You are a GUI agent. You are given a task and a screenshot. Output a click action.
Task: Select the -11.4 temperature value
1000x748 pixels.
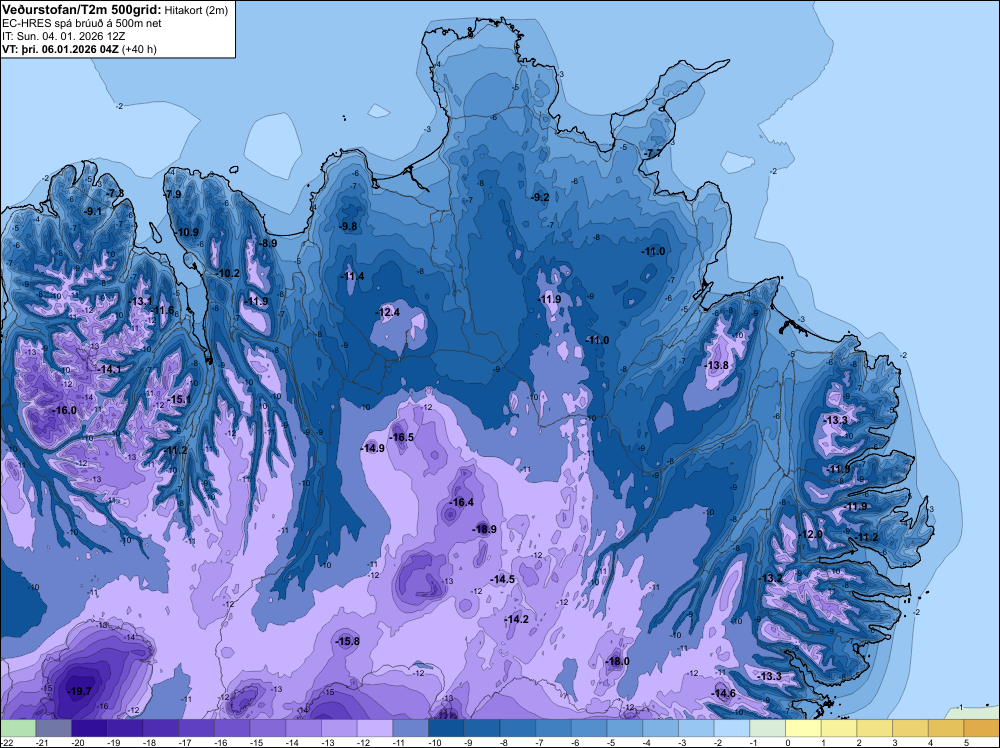[351, 277]
